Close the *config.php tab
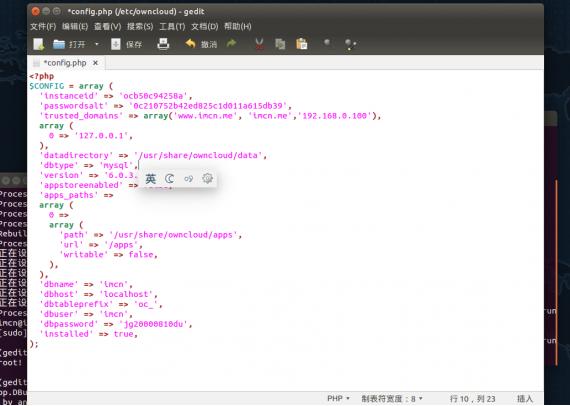 point(95,63)
